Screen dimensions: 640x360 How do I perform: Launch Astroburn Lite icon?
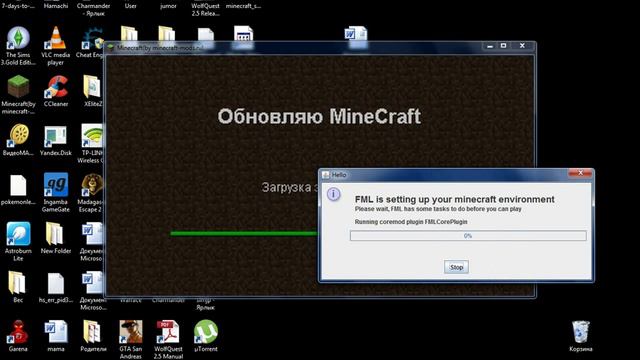(x=18, y=234)
